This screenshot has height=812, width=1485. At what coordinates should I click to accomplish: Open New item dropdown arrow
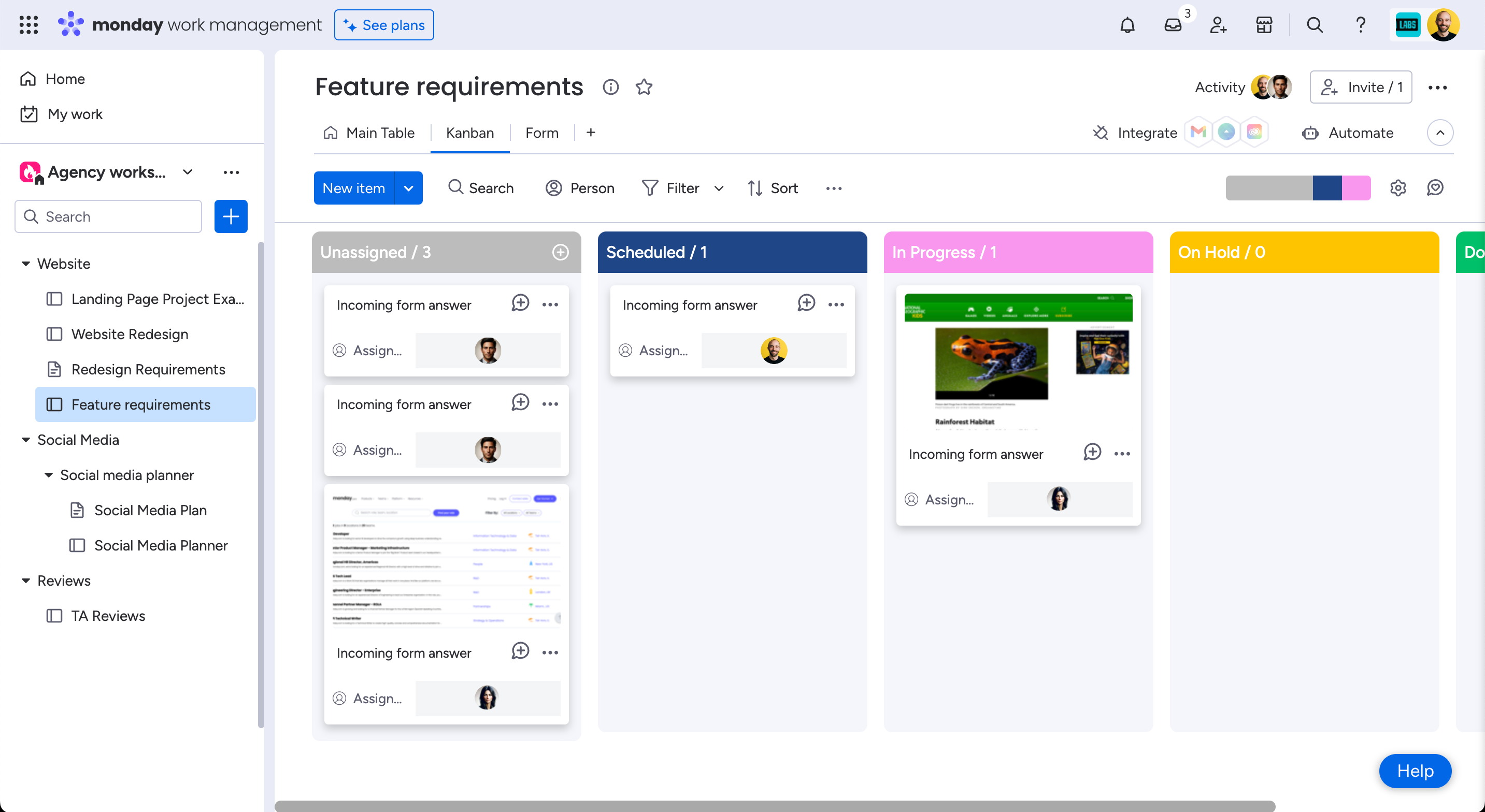coord(408,188)
